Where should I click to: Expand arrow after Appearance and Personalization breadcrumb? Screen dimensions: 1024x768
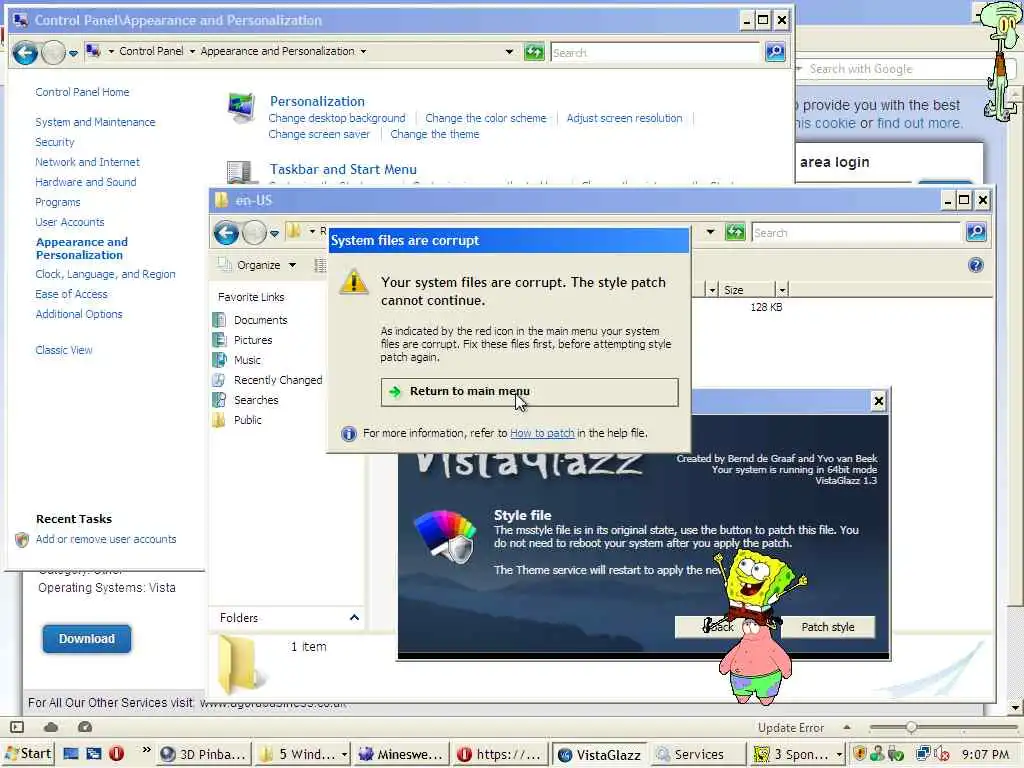click(364, 51)
